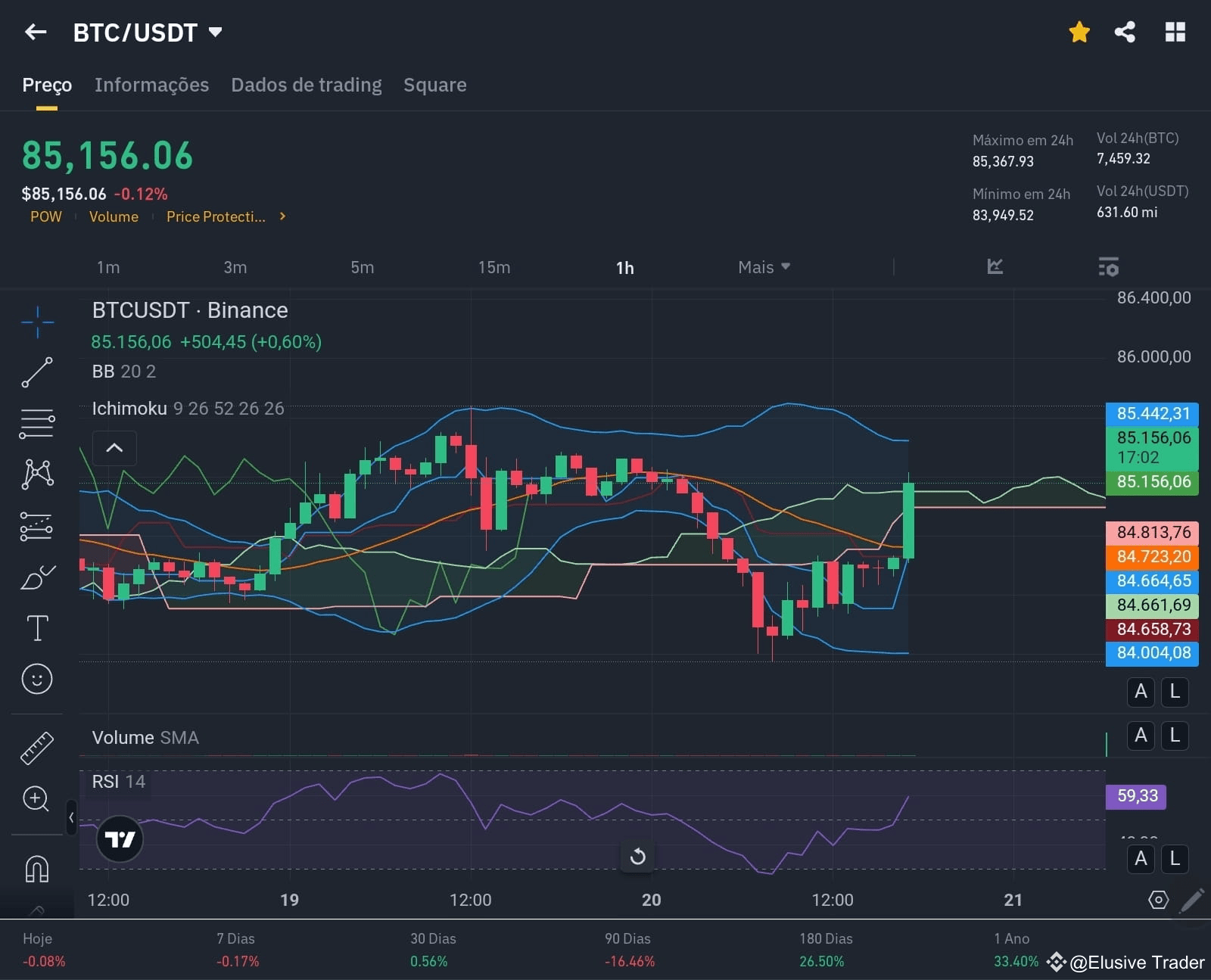
Task: Open the share icon
Action: click(1125, 32)
